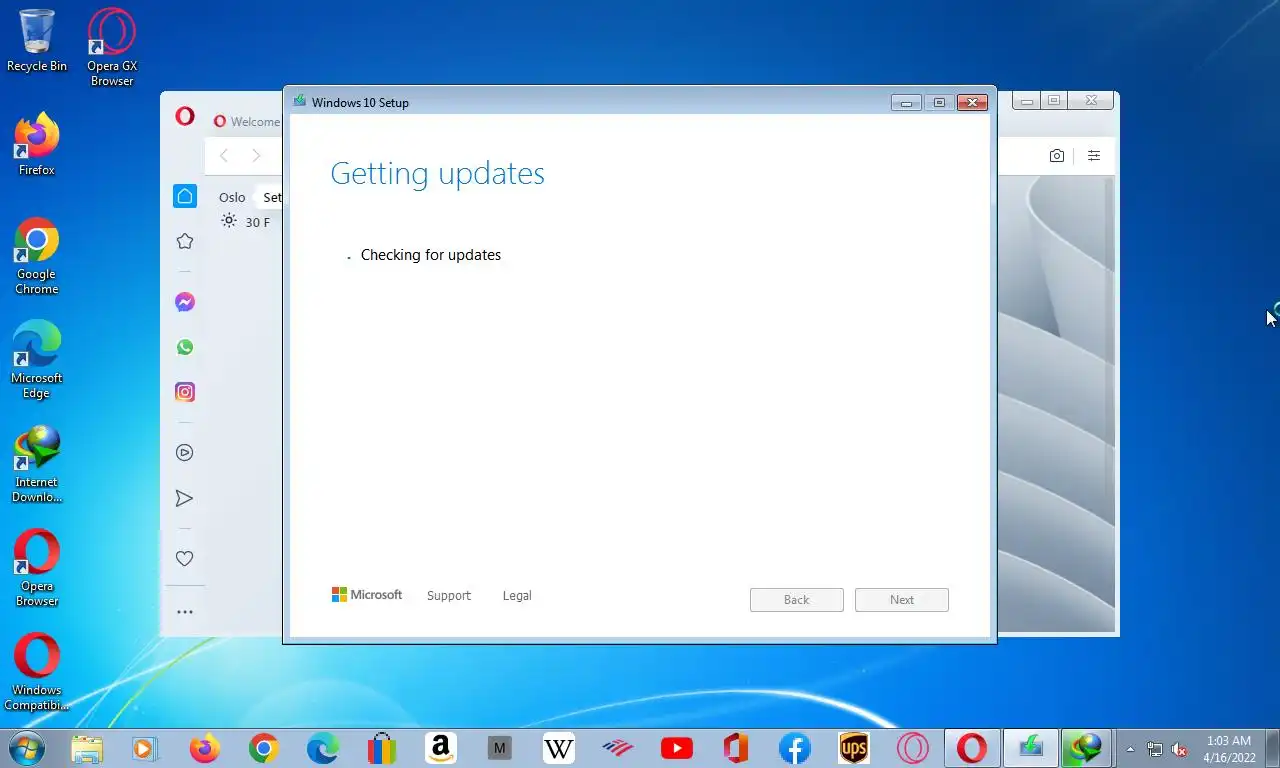The height and width of the screenshot is (768, 1280).
Task: Open Facebook shortcut on taskbar
Action: click(795, 748)
